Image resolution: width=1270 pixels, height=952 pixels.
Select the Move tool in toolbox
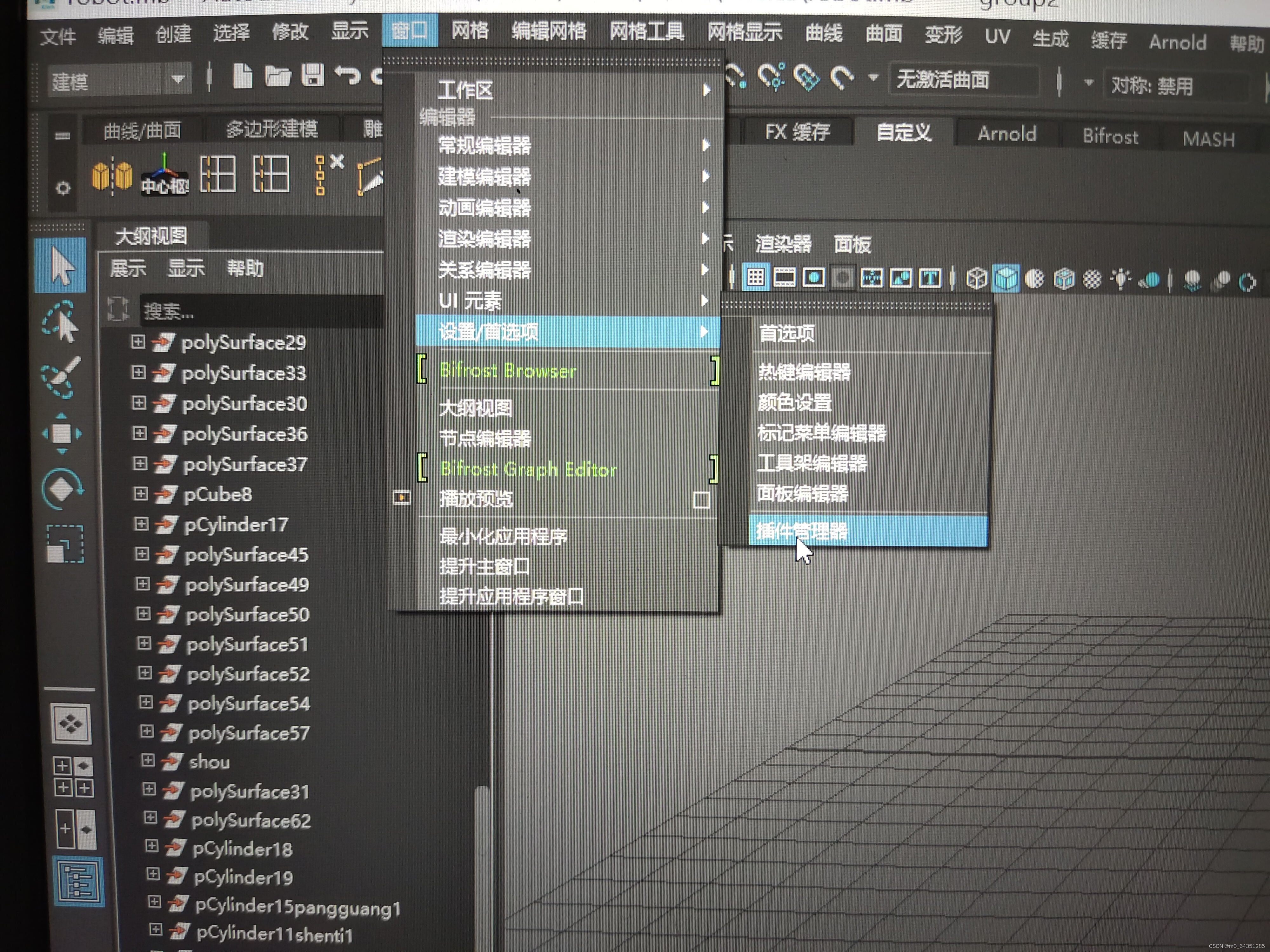pyautogui.click(x=61, y=434)
